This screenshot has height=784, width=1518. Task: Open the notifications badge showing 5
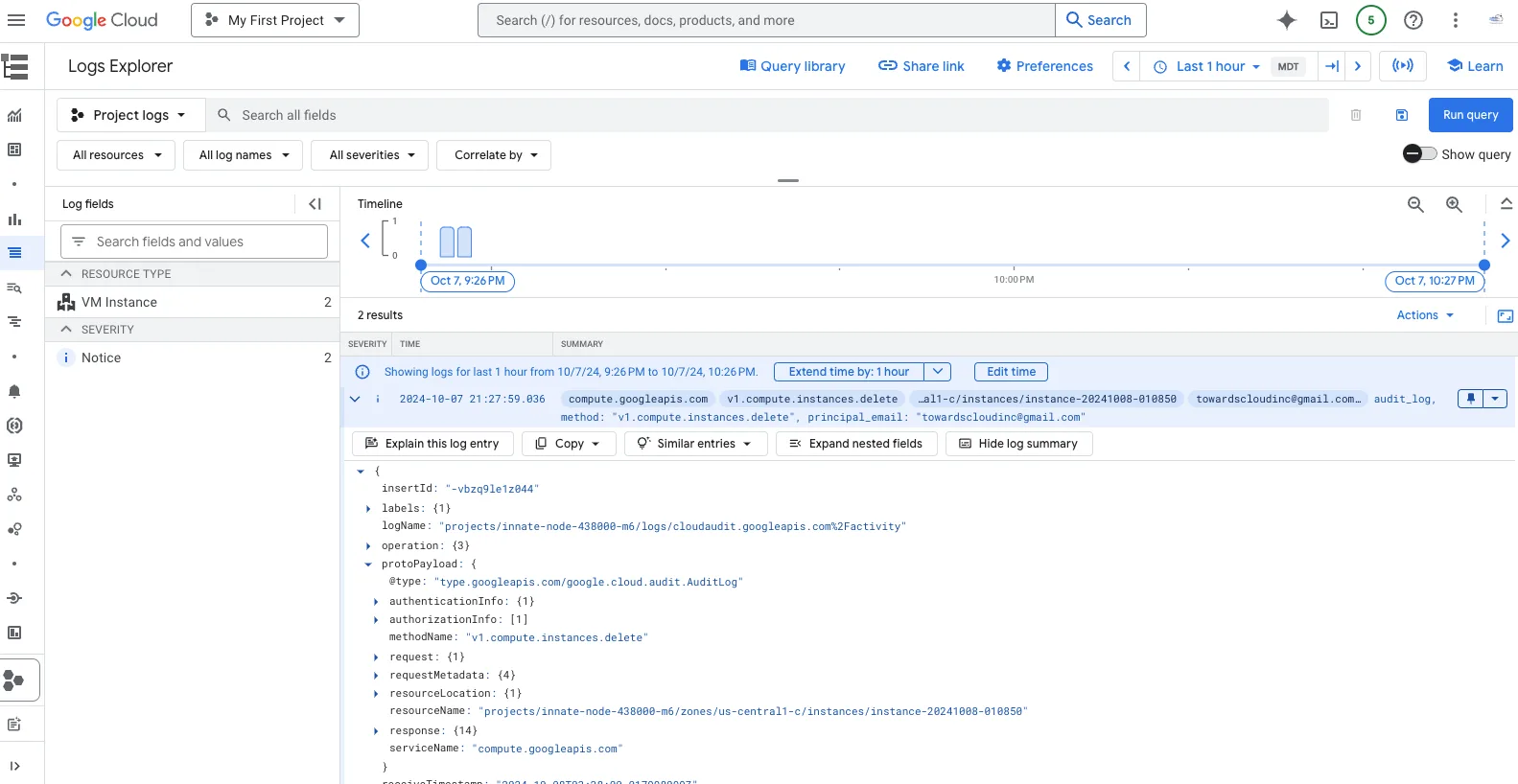pyautogui.click(x=1371, y=20)
